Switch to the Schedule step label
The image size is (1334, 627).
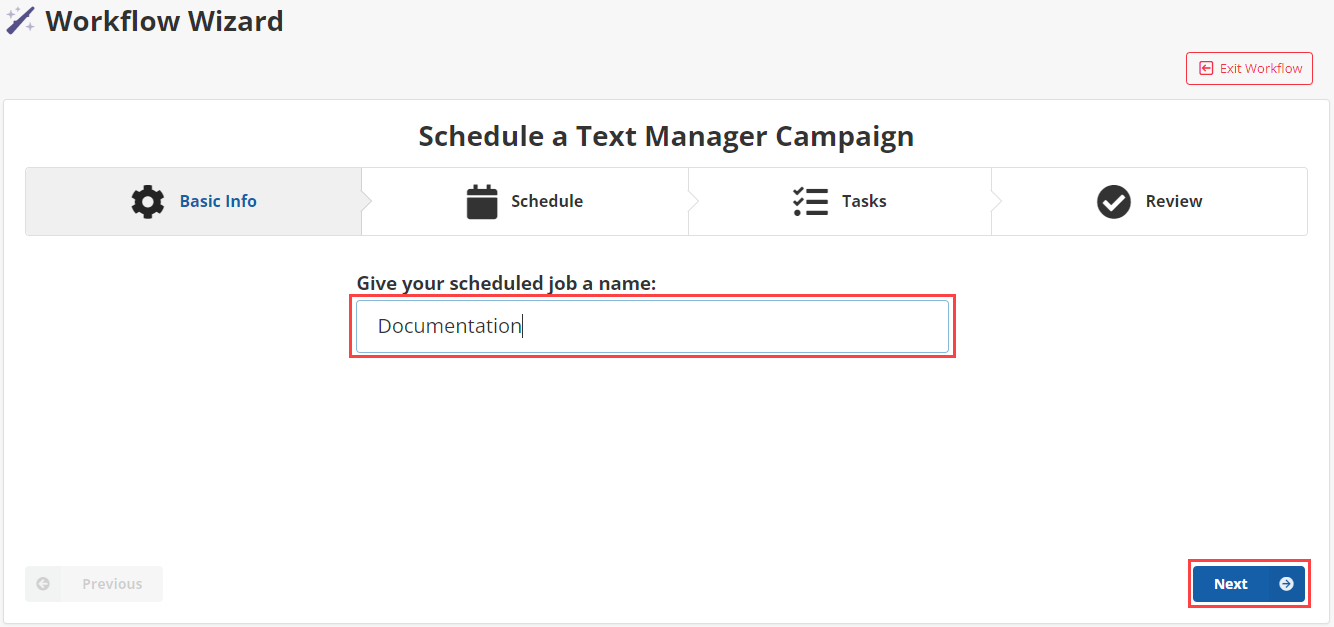[547, 201]
